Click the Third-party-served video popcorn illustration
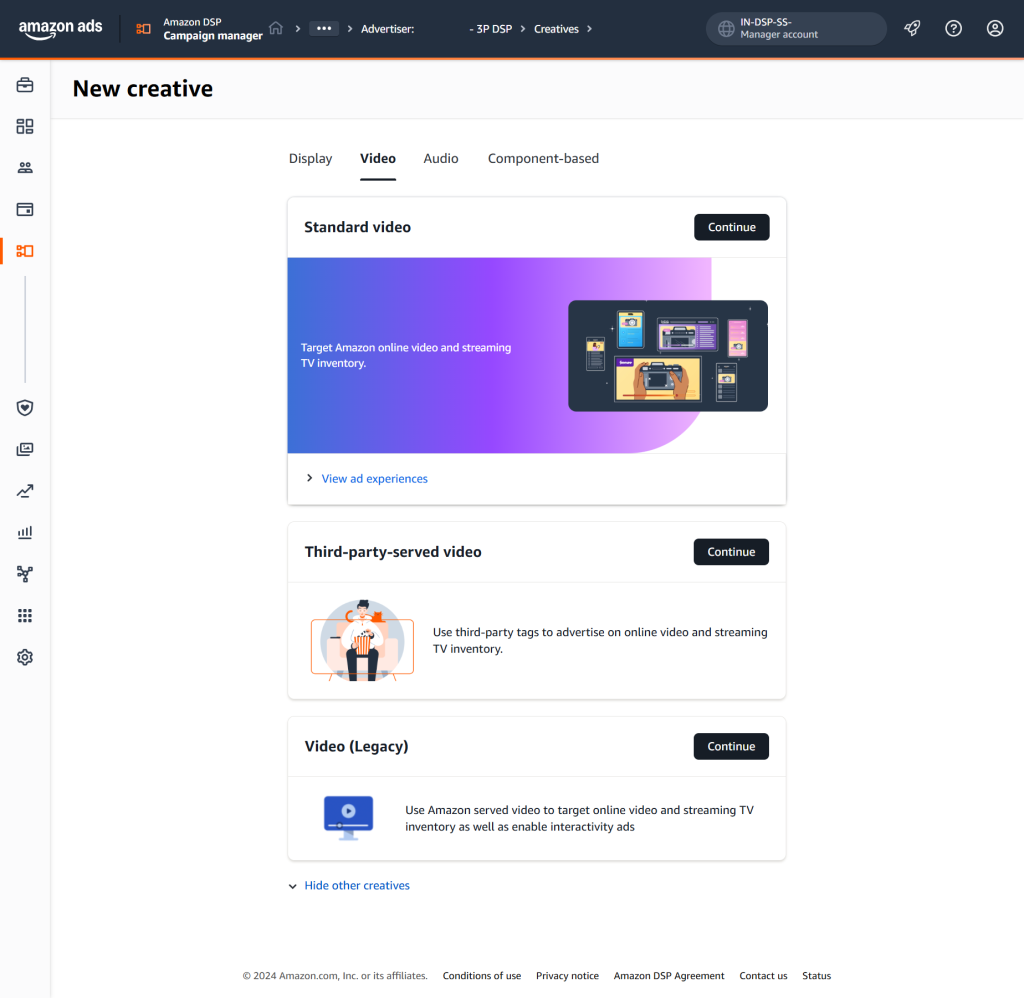Screen dimensions: 1024x998 pos(362,641)
